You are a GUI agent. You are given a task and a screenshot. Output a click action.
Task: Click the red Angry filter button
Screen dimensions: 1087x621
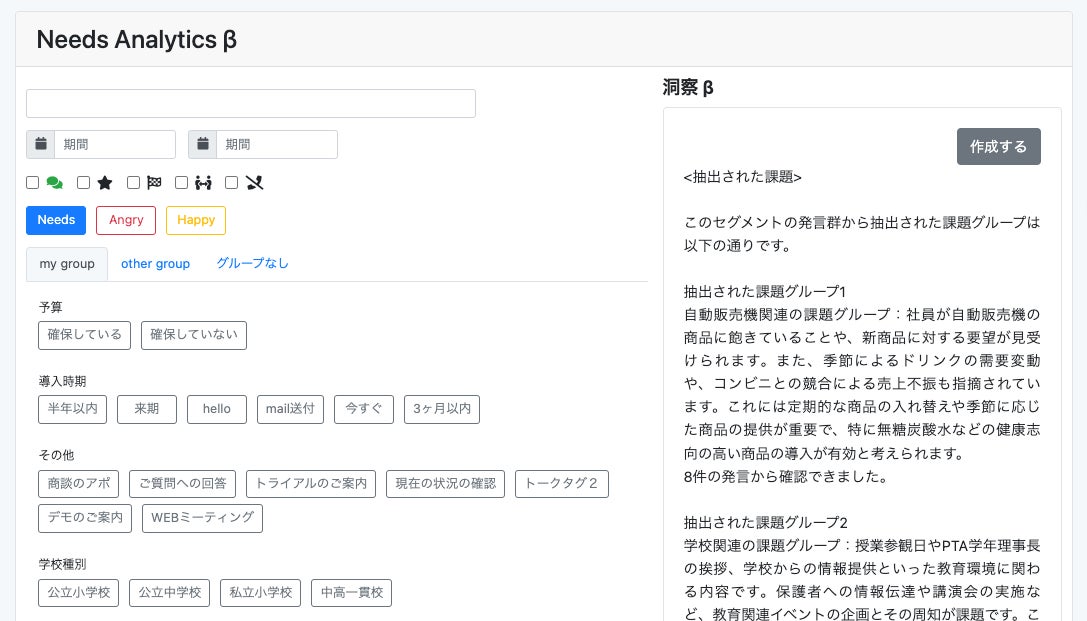coord(126,220)
